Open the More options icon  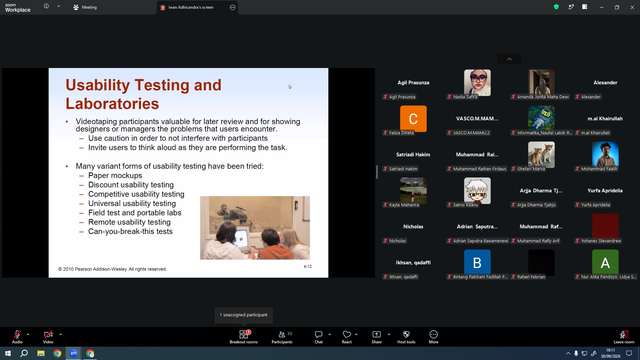tap(433, 337)
